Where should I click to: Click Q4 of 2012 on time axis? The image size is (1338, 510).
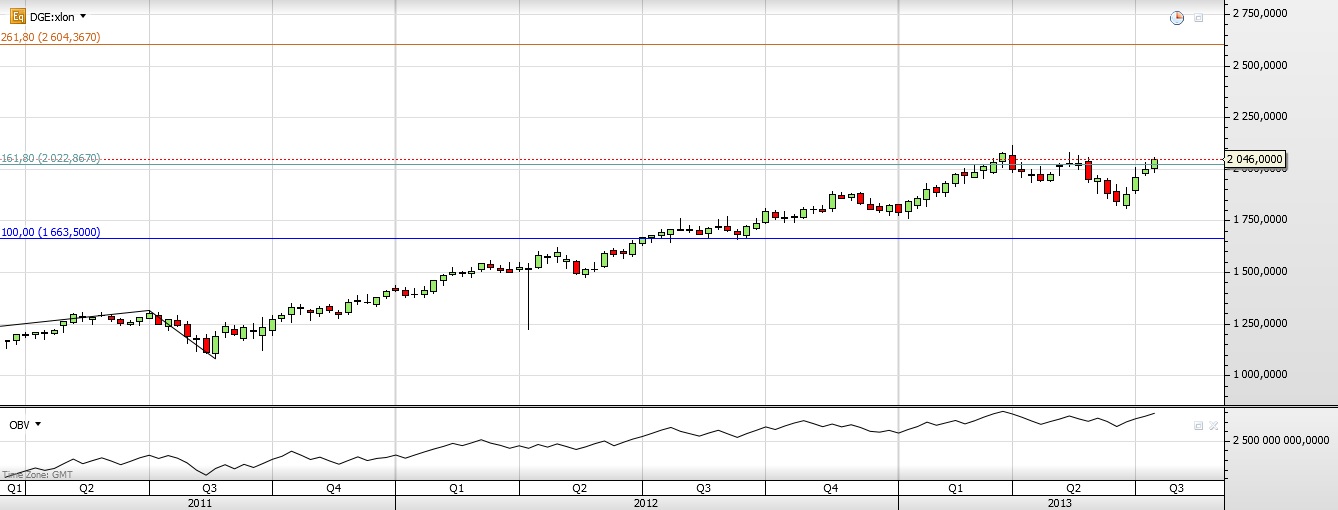point(831,489)
